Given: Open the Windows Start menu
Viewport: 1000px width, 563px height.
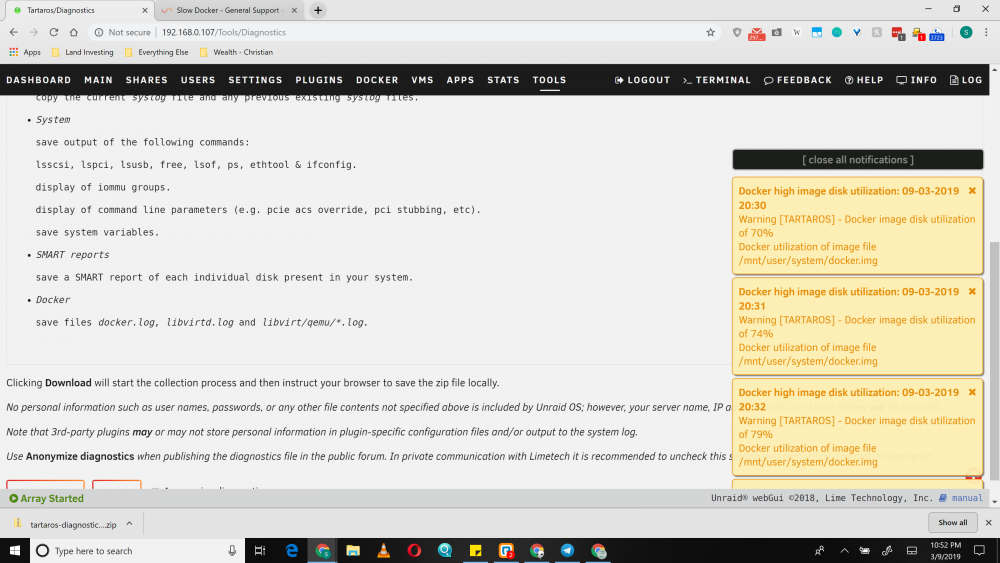Looking at the screenshot, I should pos(15,550).
